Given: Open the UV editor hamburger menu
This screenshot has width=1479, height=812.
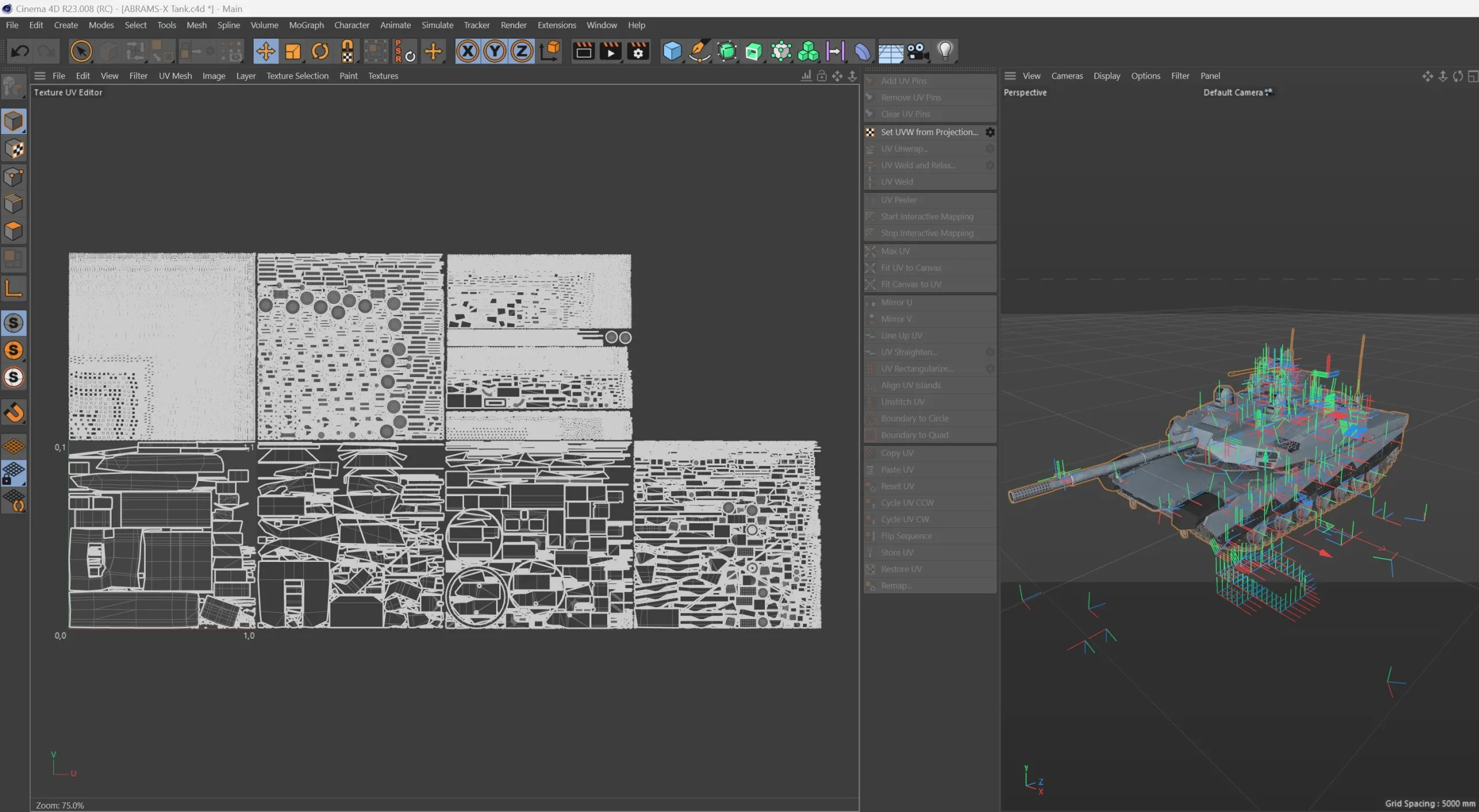Looking at the screenshot, I should 40,76.
